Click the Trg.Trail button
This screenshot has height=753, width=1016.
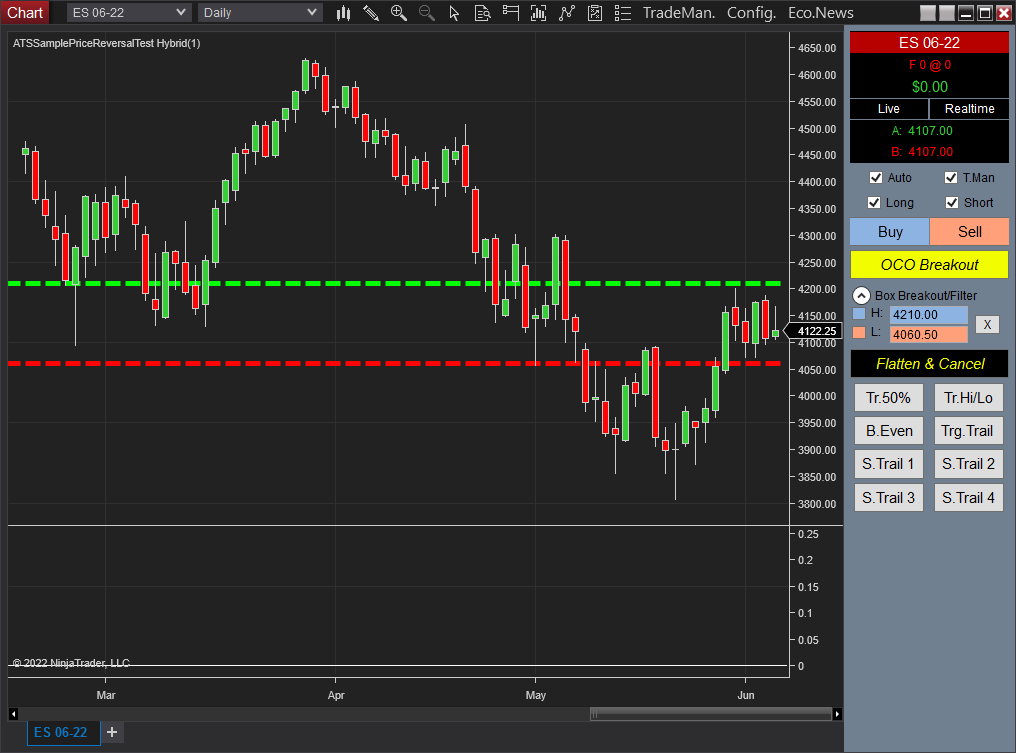click(x=968, y=431)
